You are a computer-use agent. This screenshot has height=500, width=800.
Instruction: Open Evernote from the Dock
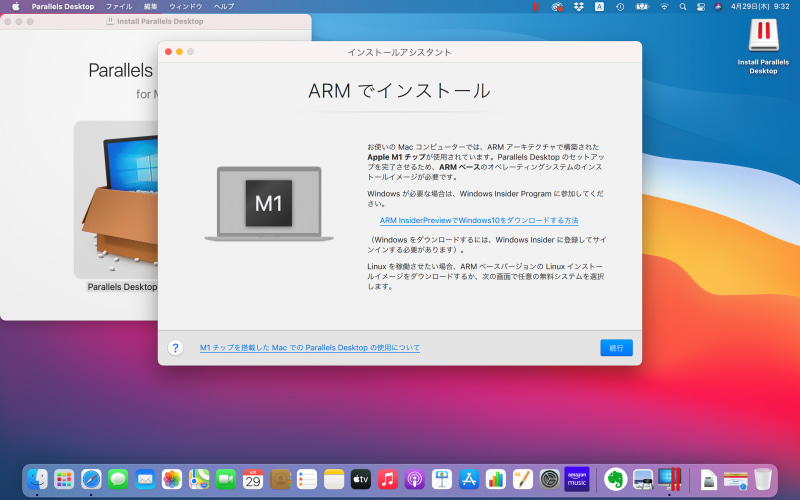tap(615, 479)
